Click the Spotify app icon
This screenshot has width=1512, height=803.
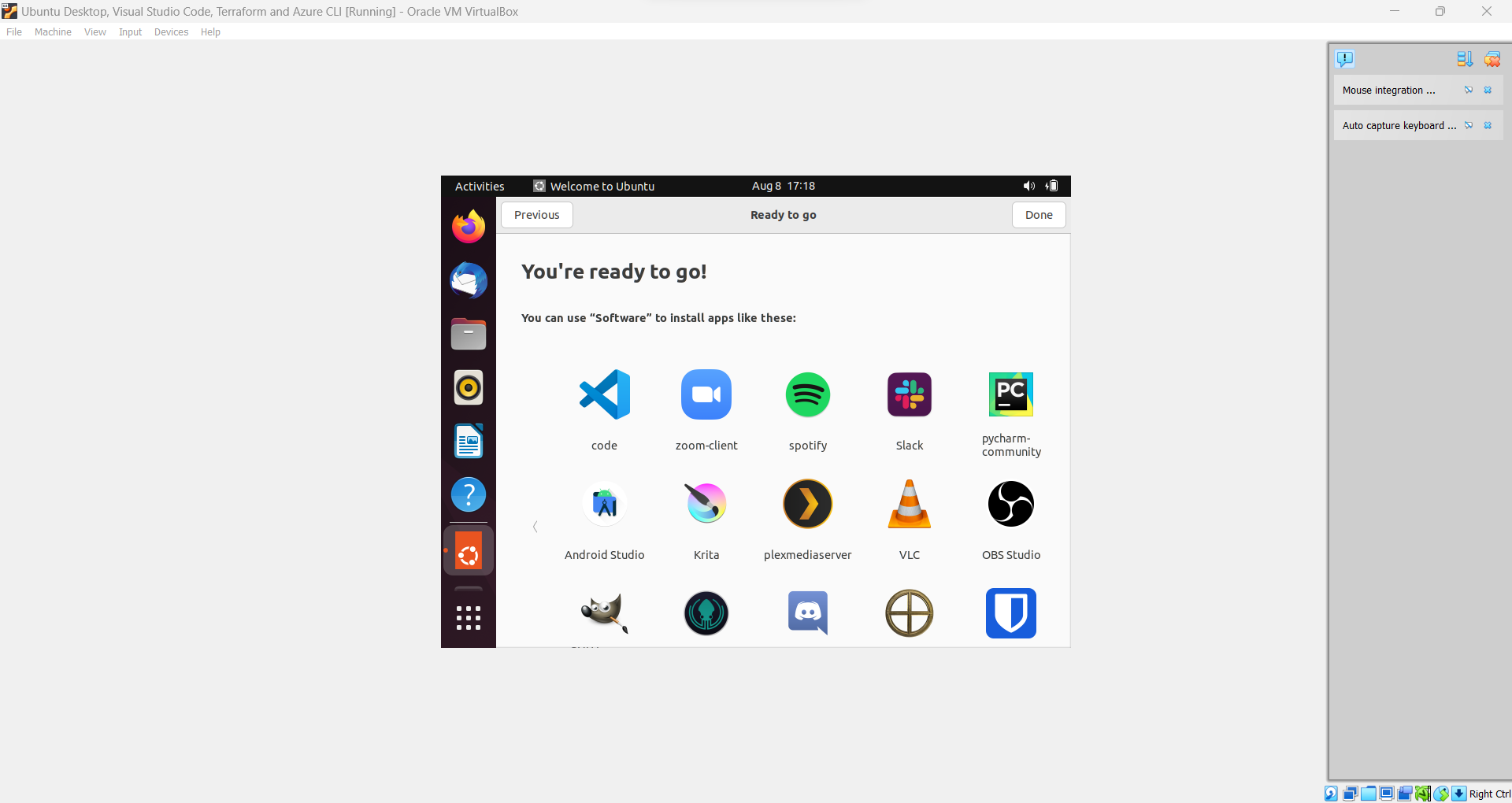point(807,394)
